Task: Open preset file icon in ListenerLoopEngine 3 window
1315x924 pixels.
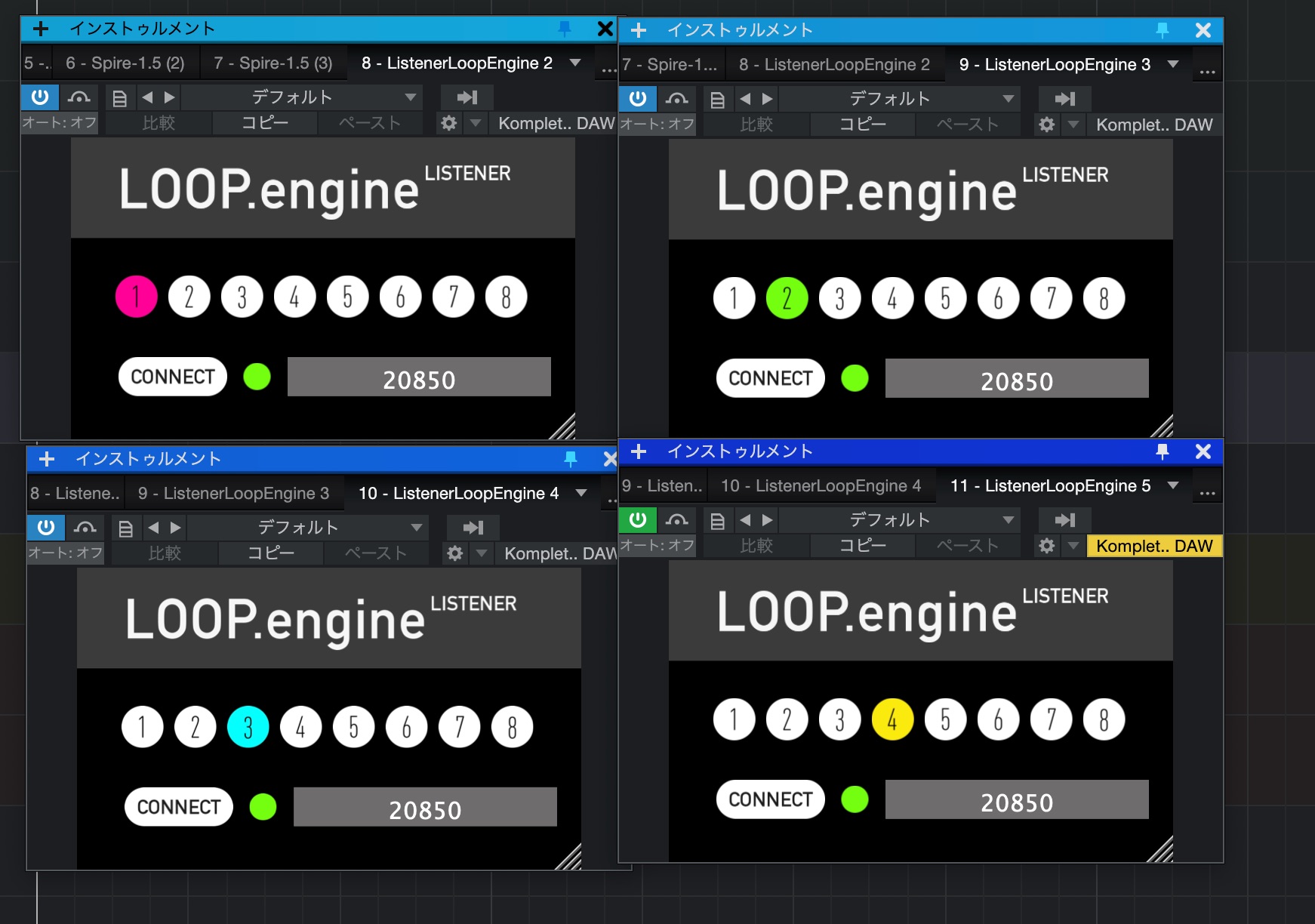Action: pyautogui.click(x=717, y=99)
